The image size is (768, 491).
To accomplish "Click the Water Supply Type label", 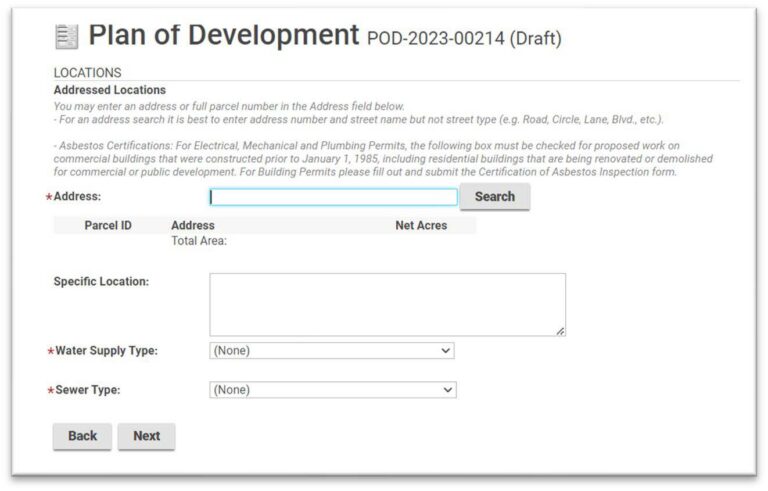I will click(x=105, y=351).
